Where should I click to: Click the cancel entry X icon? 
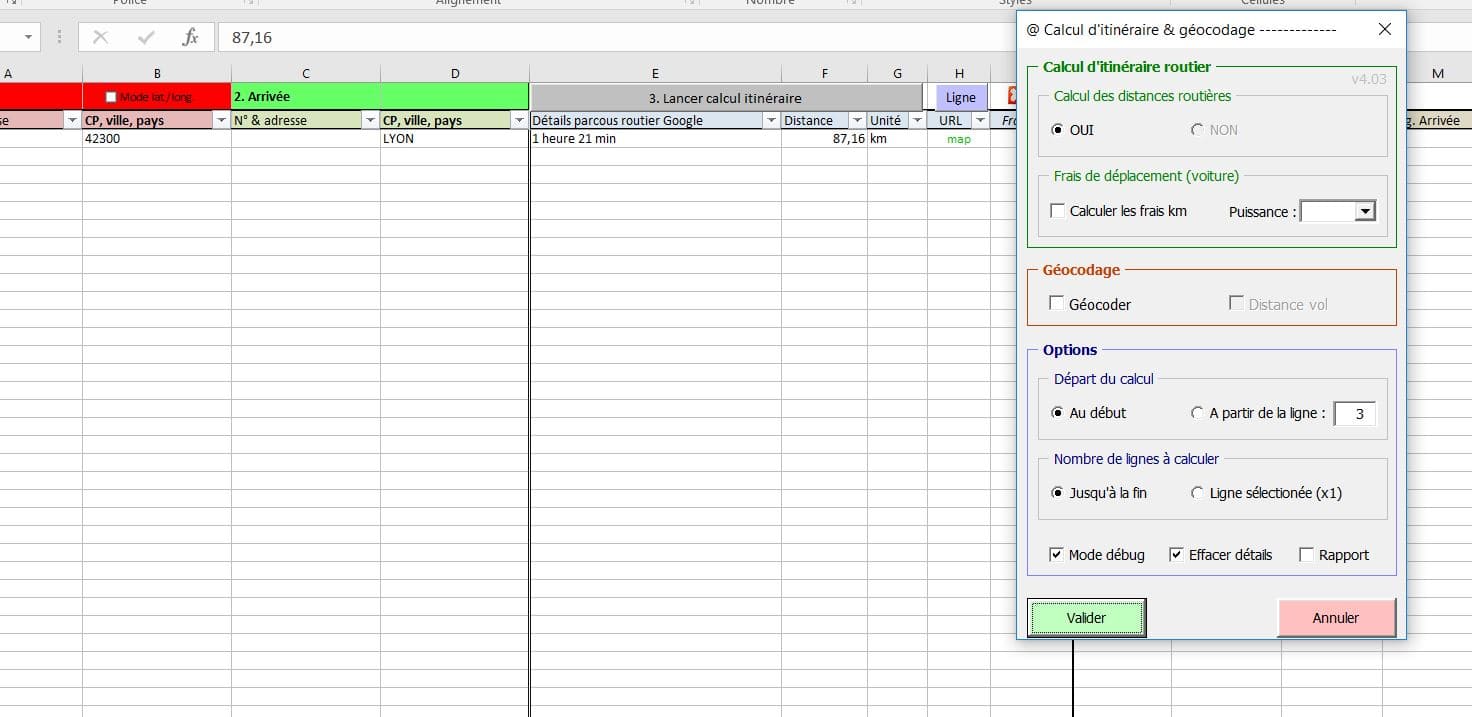click(x=100, y=37)
